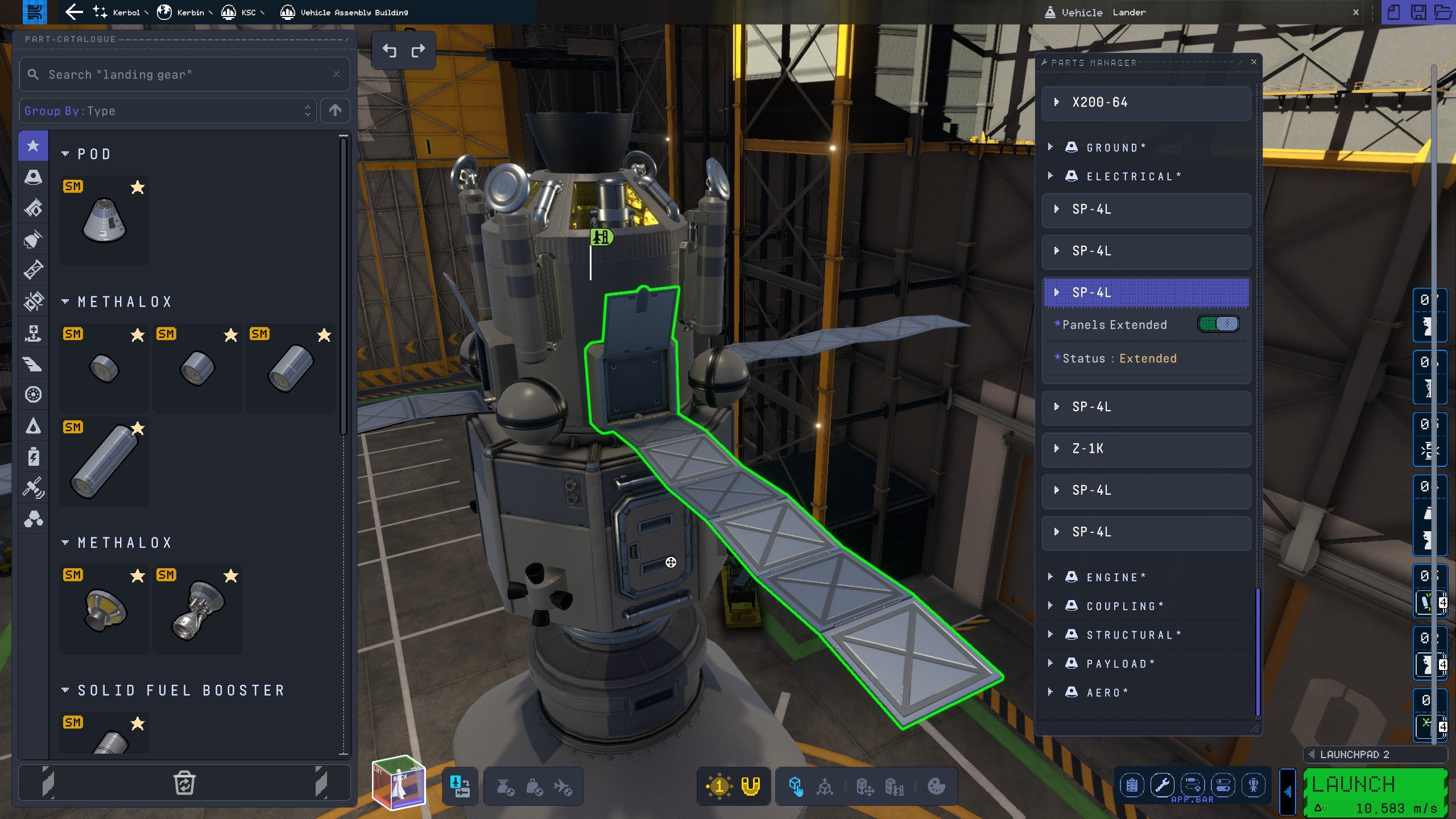1456x819 pixels.
Task: Select the engine category sidebar icon
Action: pos(33,239)
